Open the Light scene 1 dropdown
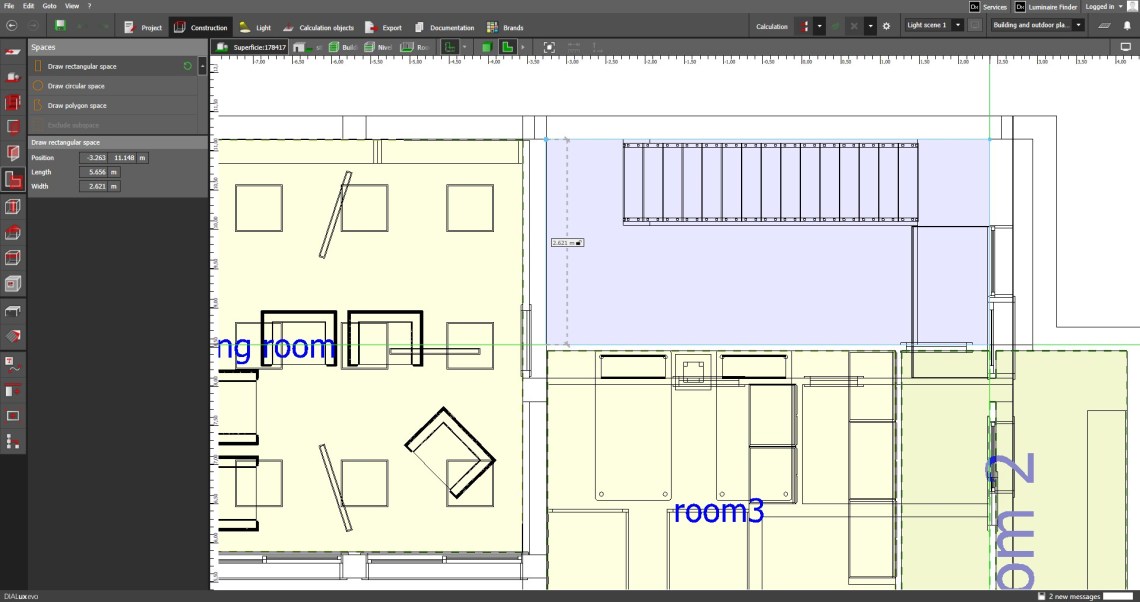Screen dimensions: 1140x602 [x=934, y=26]
